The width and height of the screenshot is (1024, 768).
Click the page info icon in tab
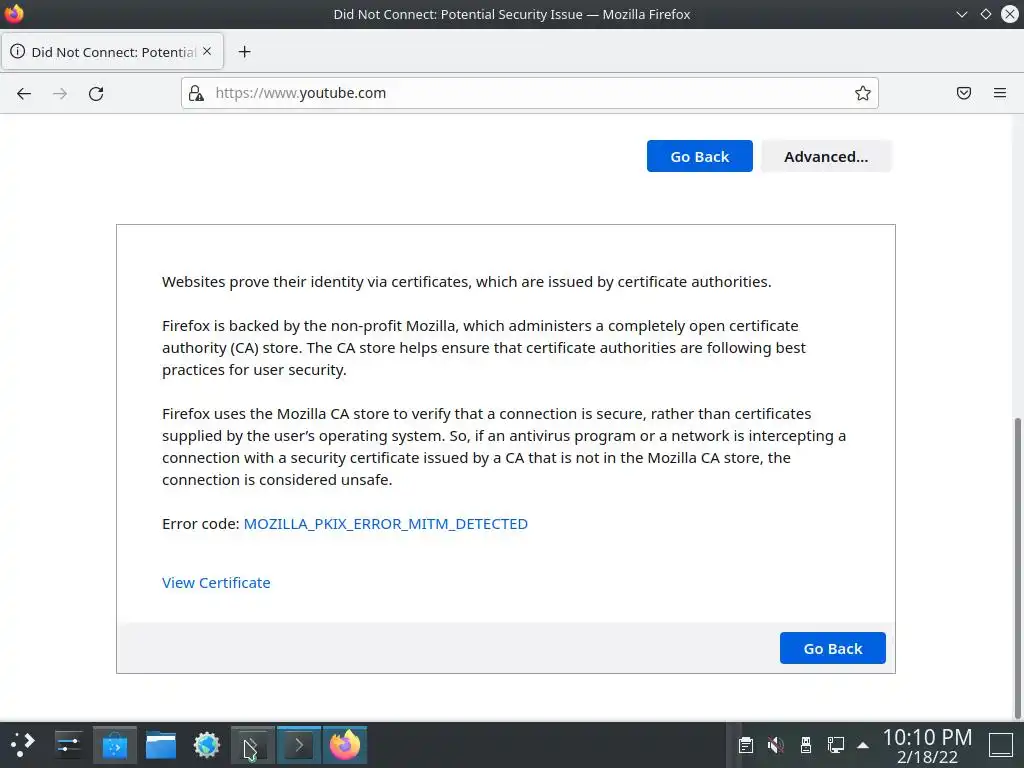[x=18, y=52]
